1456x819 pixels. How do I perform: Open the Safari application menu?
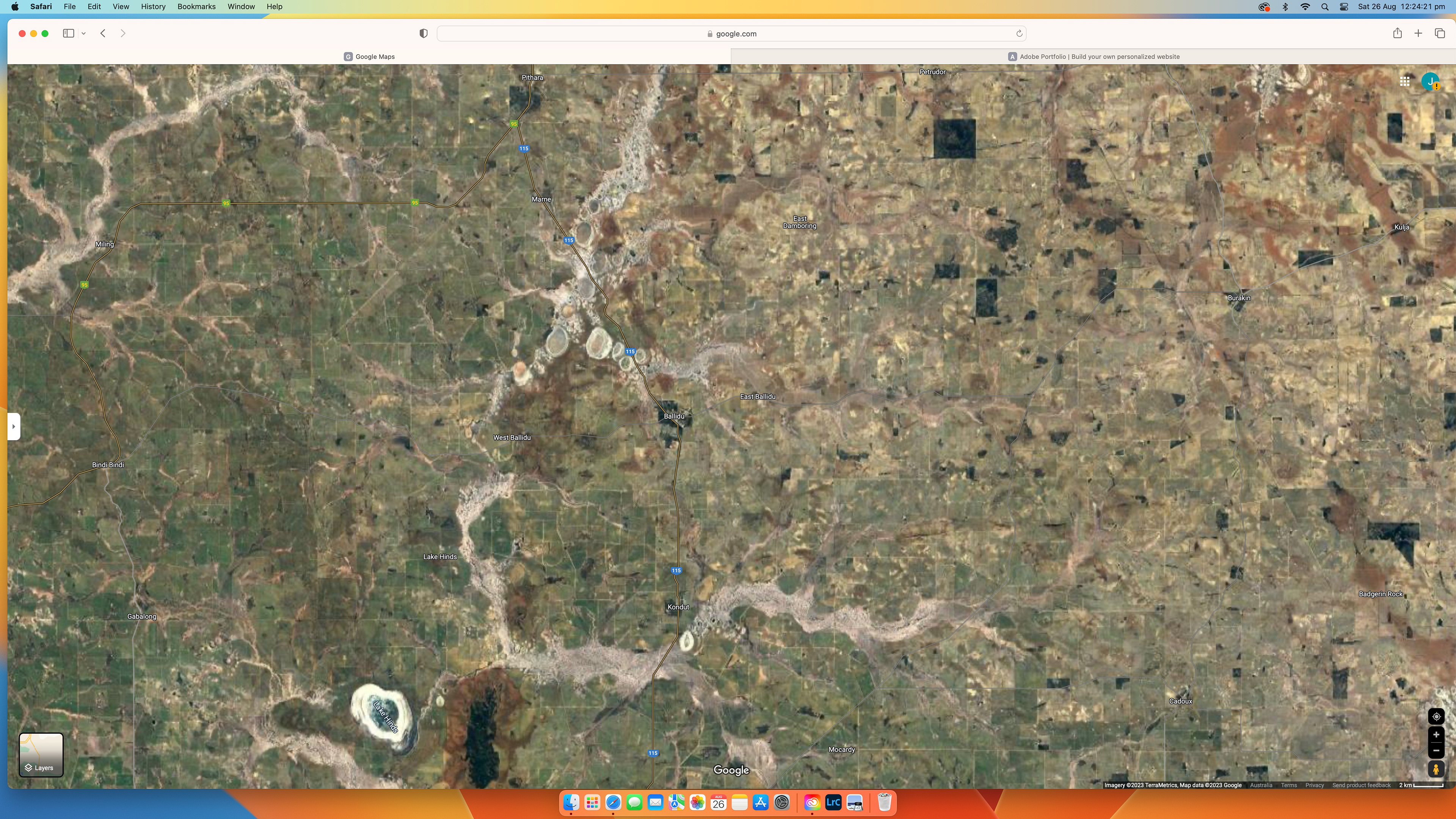[x=41, y=7]
